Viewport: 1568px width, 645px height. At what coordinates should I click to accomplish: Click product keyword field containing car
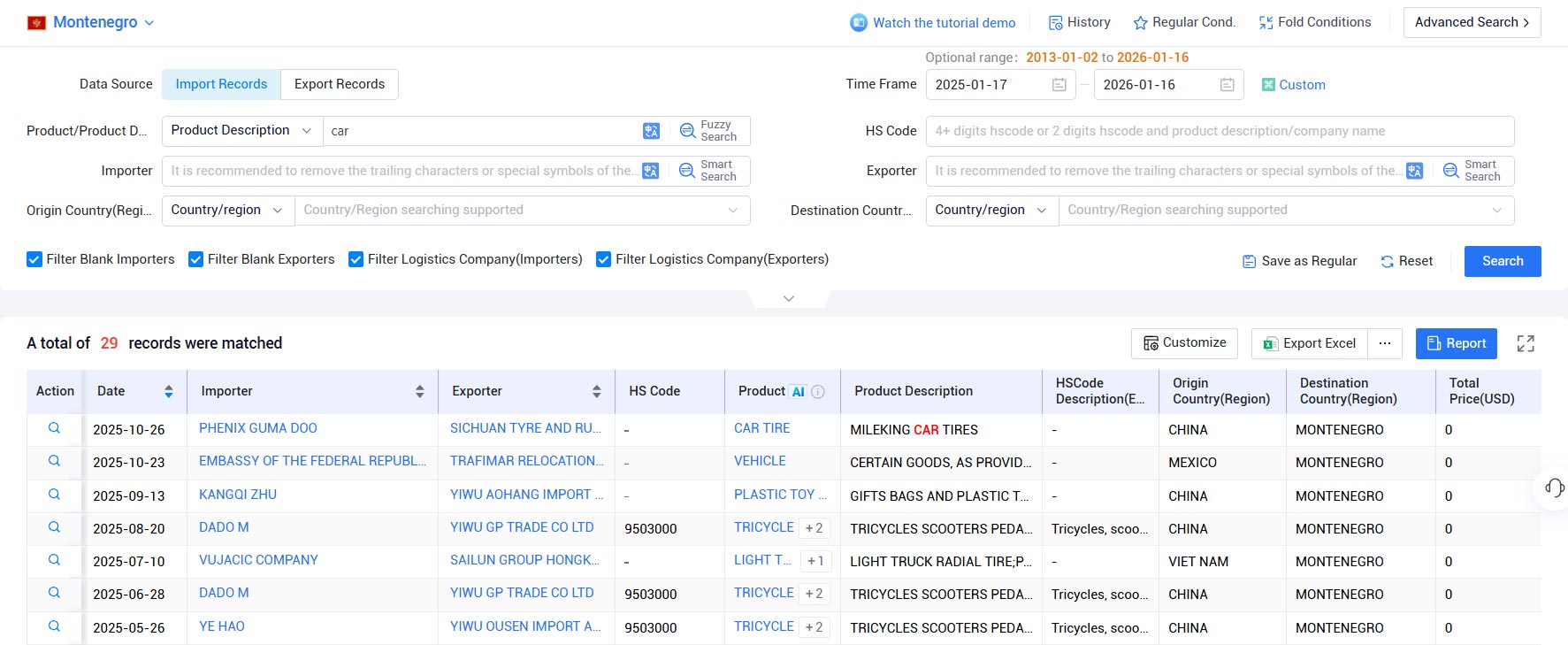[x=482, y=131]
